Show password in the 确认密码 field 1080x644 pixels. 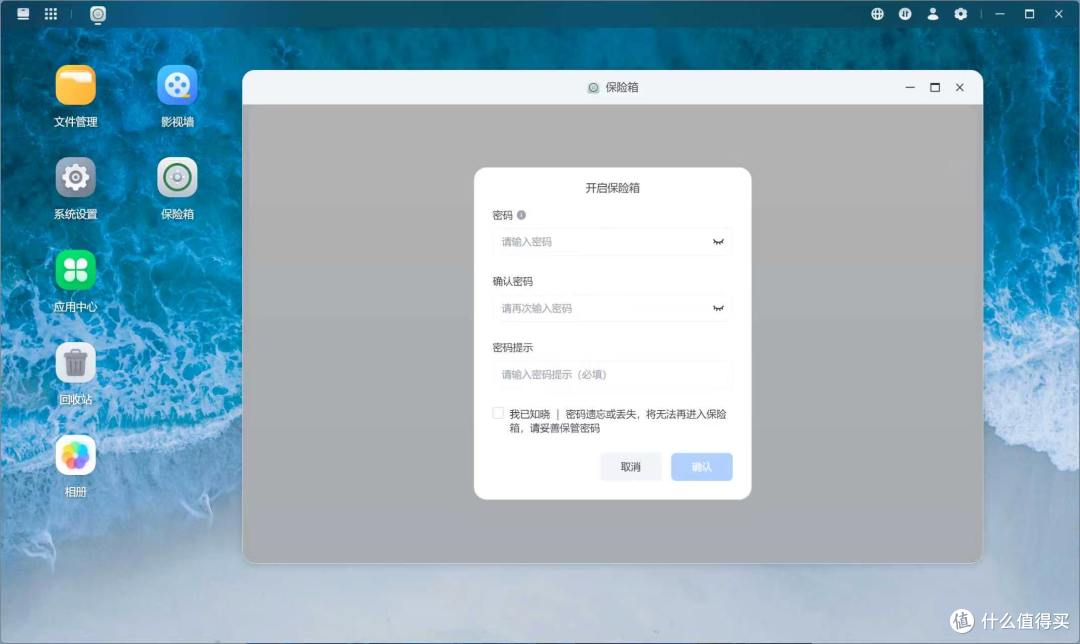pos(718,308)
